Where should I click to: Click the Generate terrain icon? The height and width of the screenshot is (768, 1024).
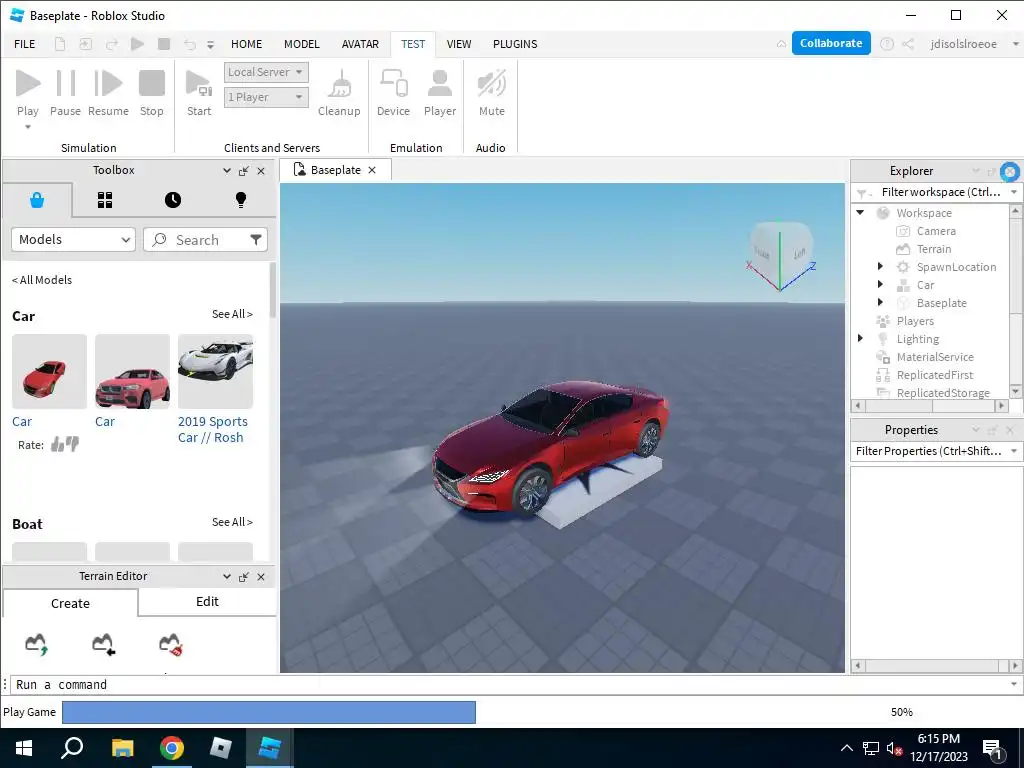[x=37, y=645]
